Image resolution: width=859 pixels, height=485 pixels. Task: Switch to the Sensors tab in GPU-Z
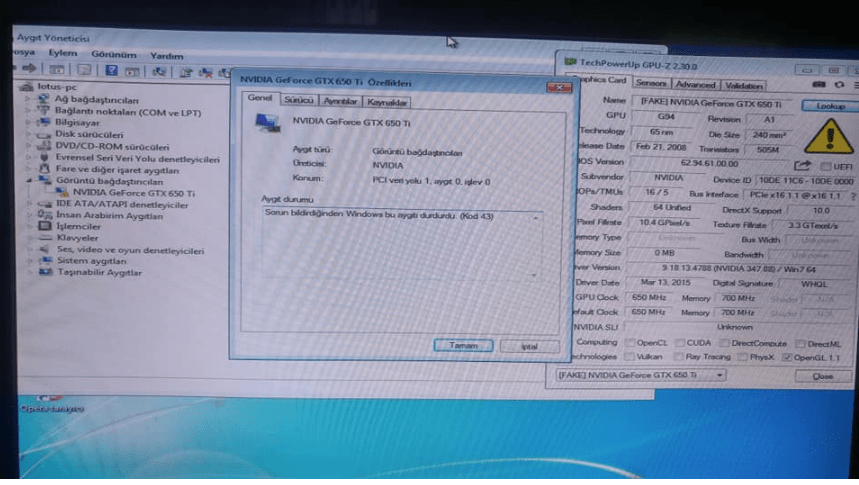[x=651, y=83]
